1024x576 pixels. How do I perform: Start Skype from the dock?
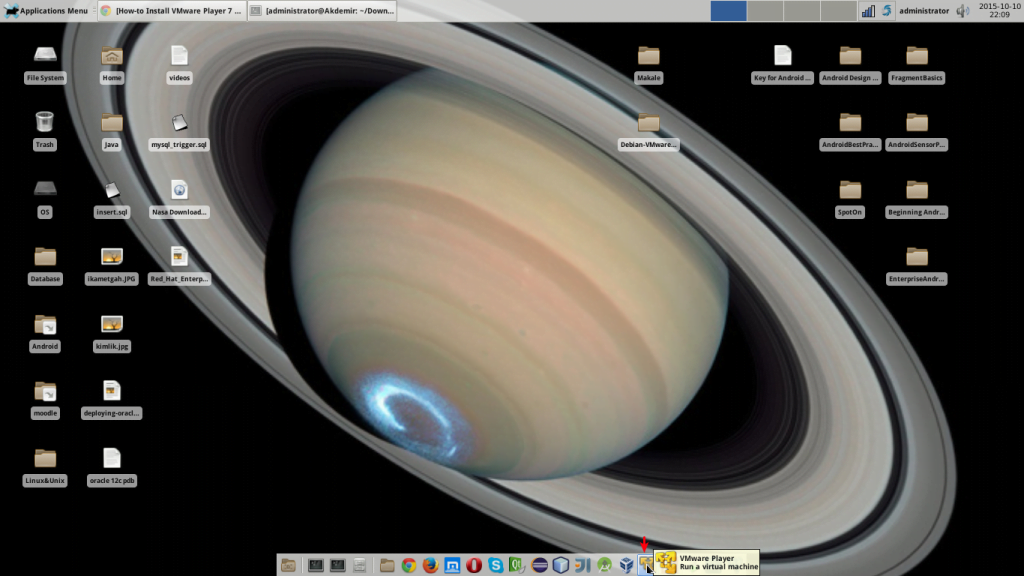point(496,565)
